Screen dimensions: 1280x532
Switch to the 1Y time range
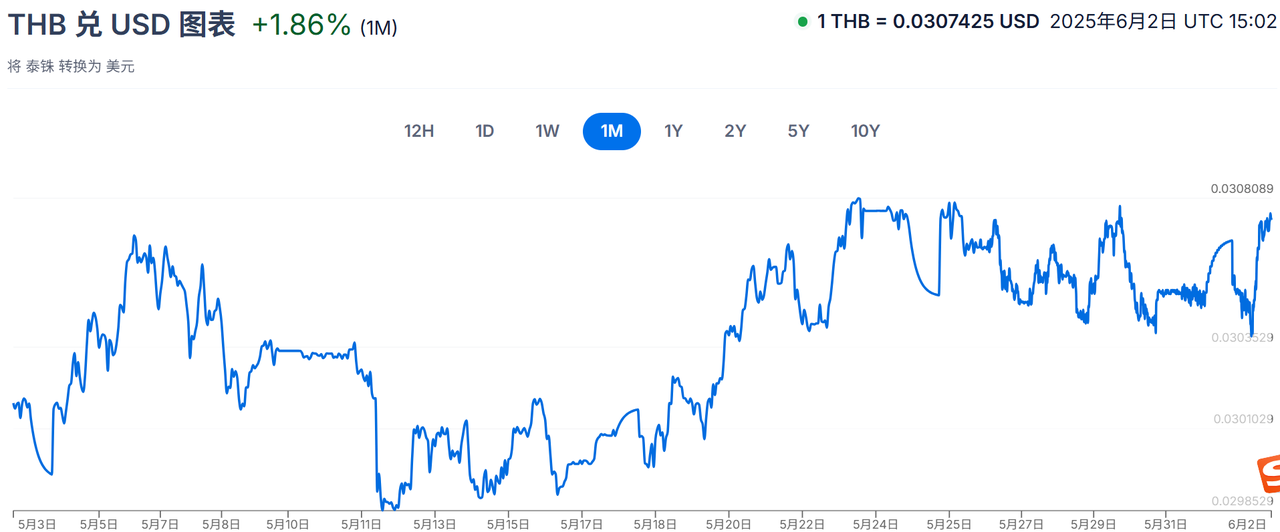point(674,131)
